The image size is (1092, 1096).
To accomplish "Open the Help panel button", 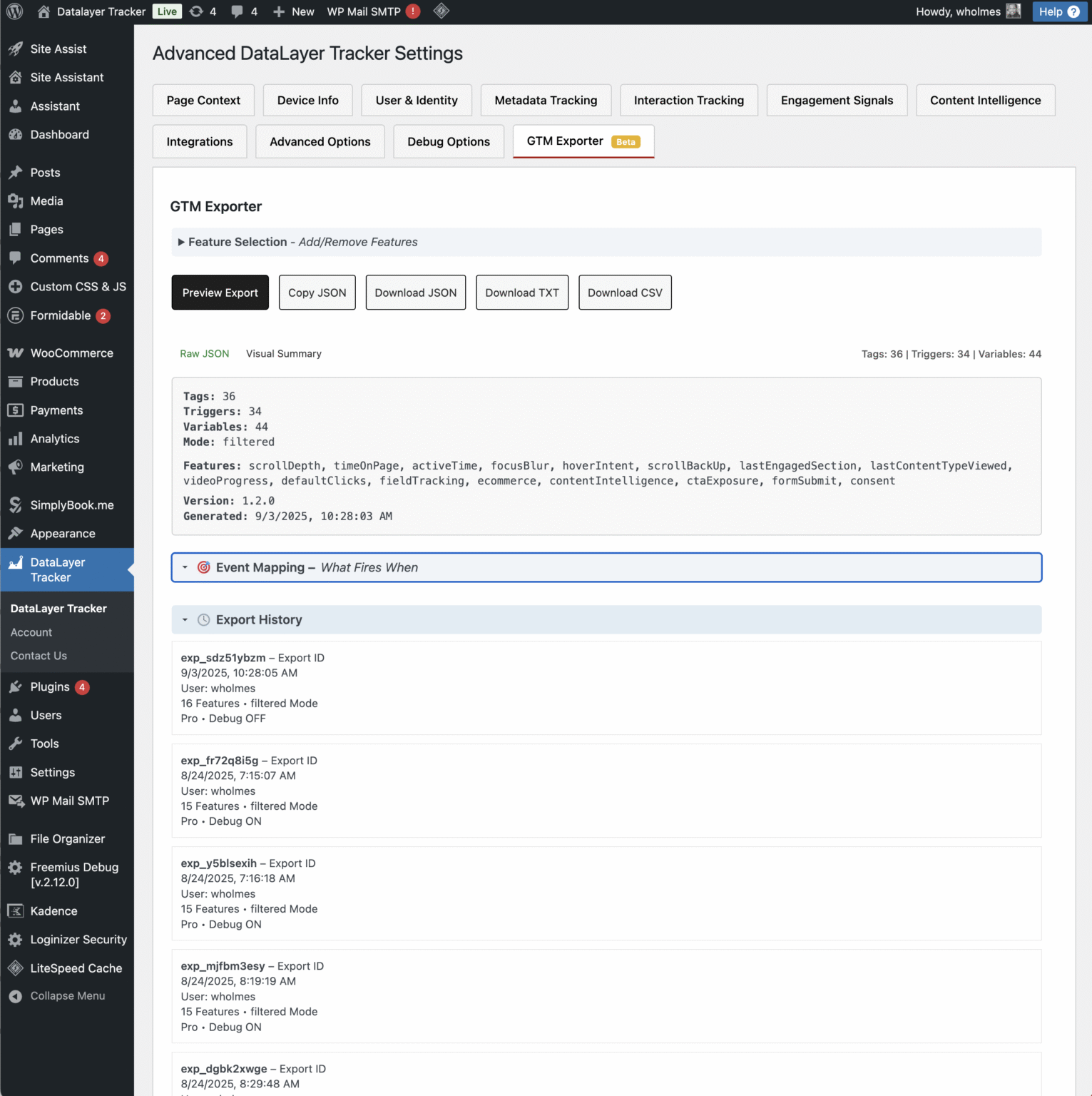I will [x=1059, y=11].
